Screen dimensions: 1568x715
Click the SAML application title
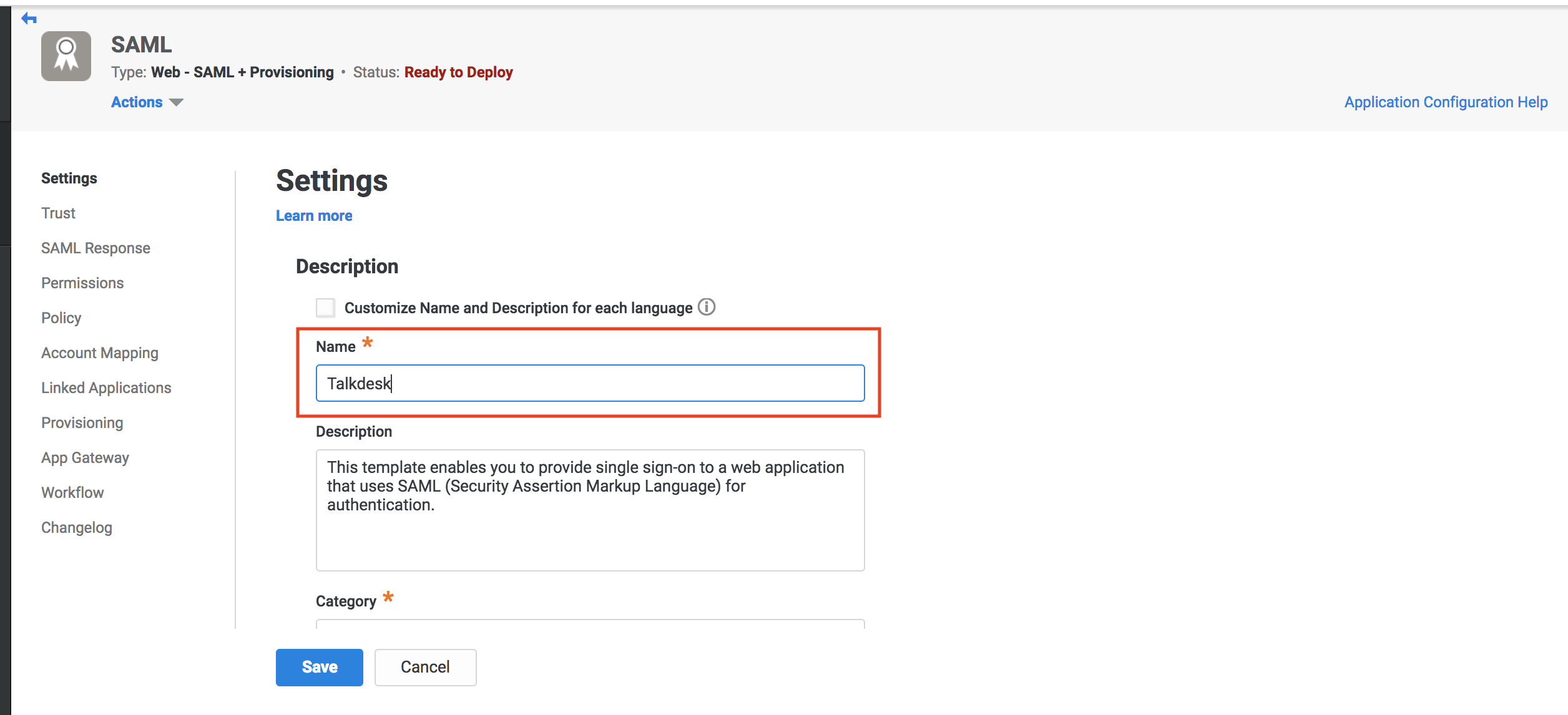point(141,45)
